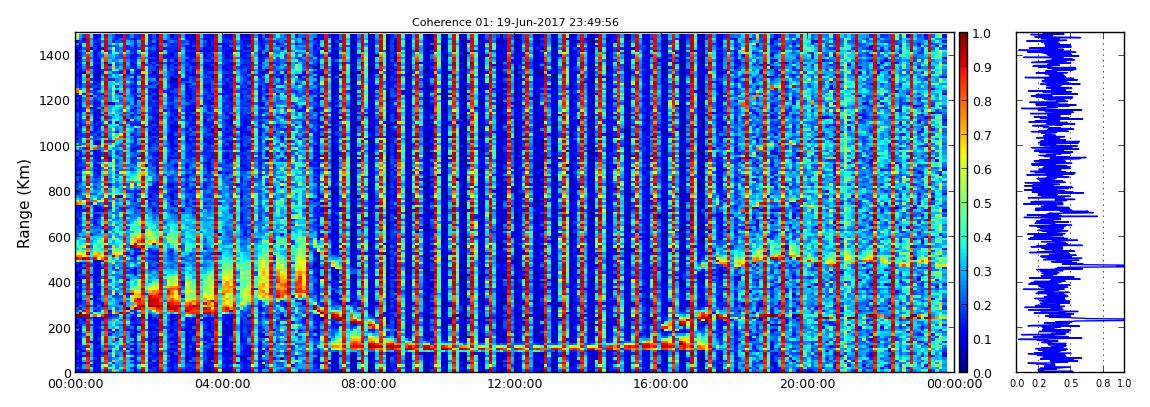The width and height of the screenshot is (1150, 407).
Task: Click the colorbar's green region near 0.5
Action: (962, 203)
